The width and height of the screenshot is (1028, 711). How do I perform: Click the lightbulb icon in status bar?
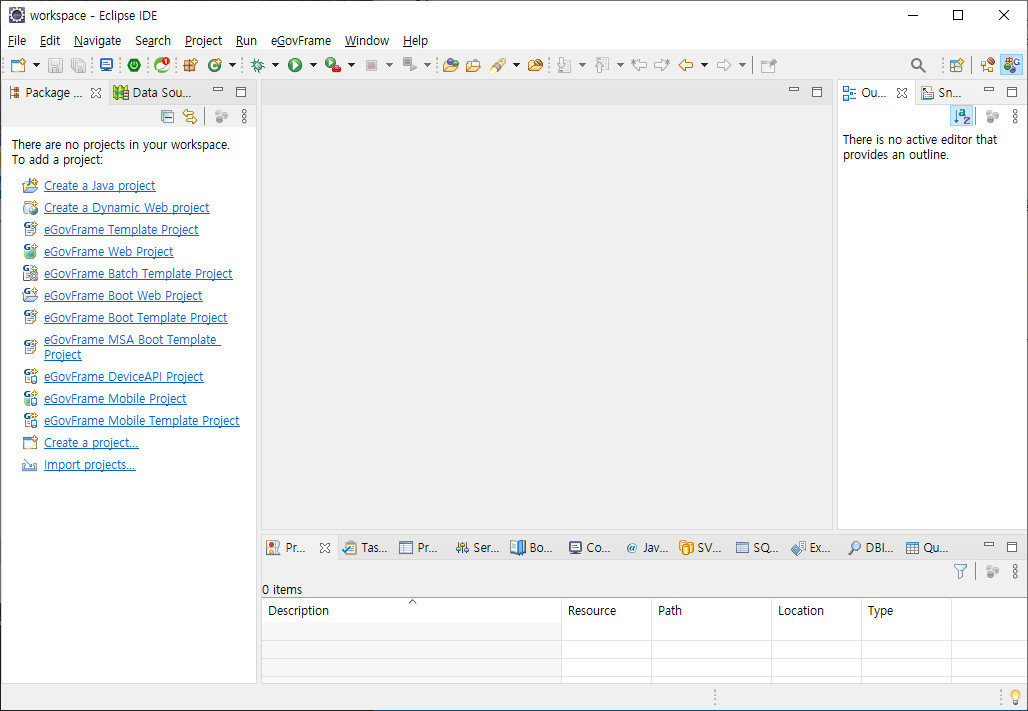coord(1015,696)
